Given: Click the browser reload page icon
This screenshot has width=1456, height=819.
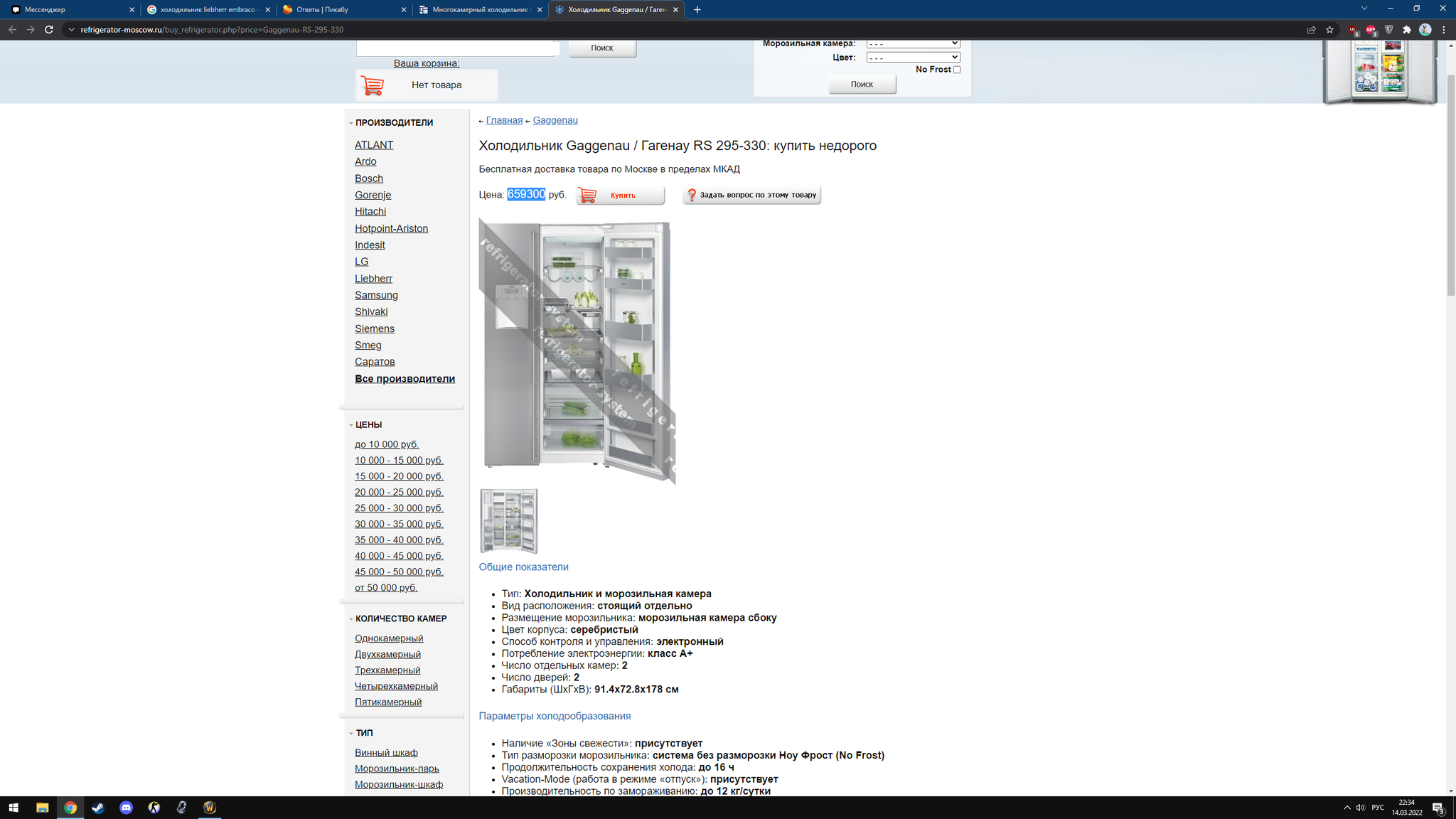Looking at the screenshot, I should (x=49, y=30).
